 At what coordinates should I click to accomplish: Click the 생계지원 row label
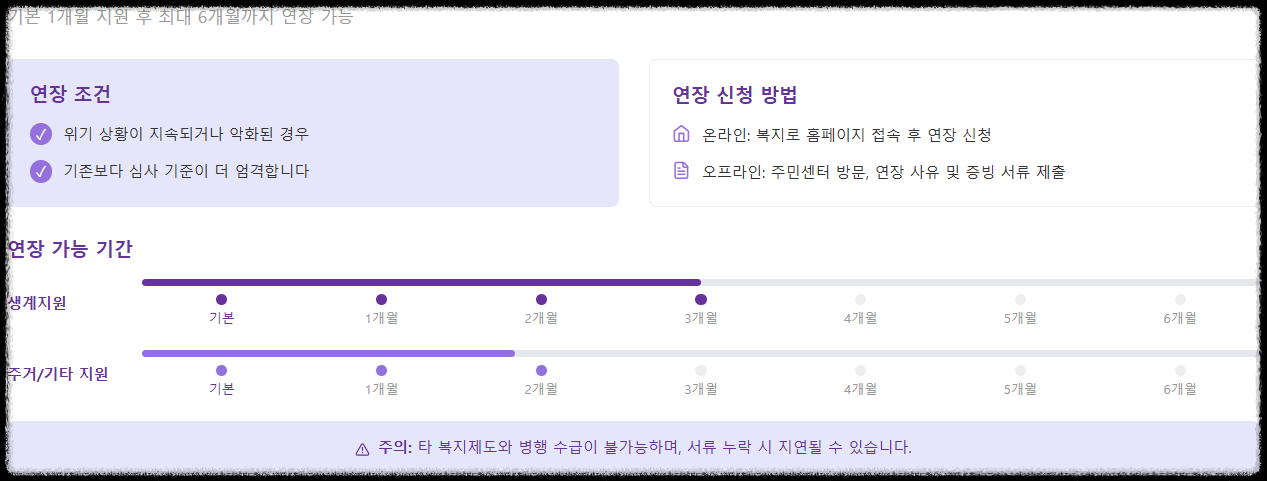point(37,303)
